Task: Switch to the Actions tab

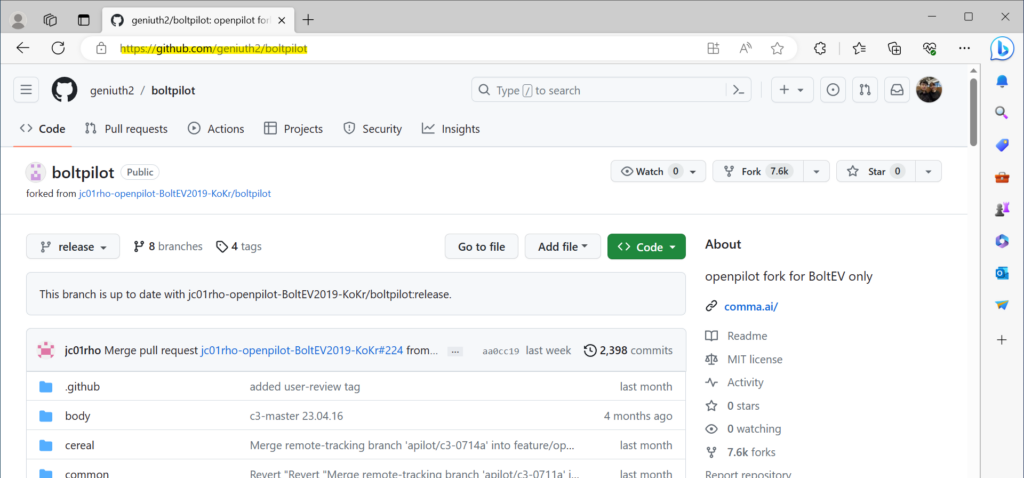Action: tap(216, 129)
